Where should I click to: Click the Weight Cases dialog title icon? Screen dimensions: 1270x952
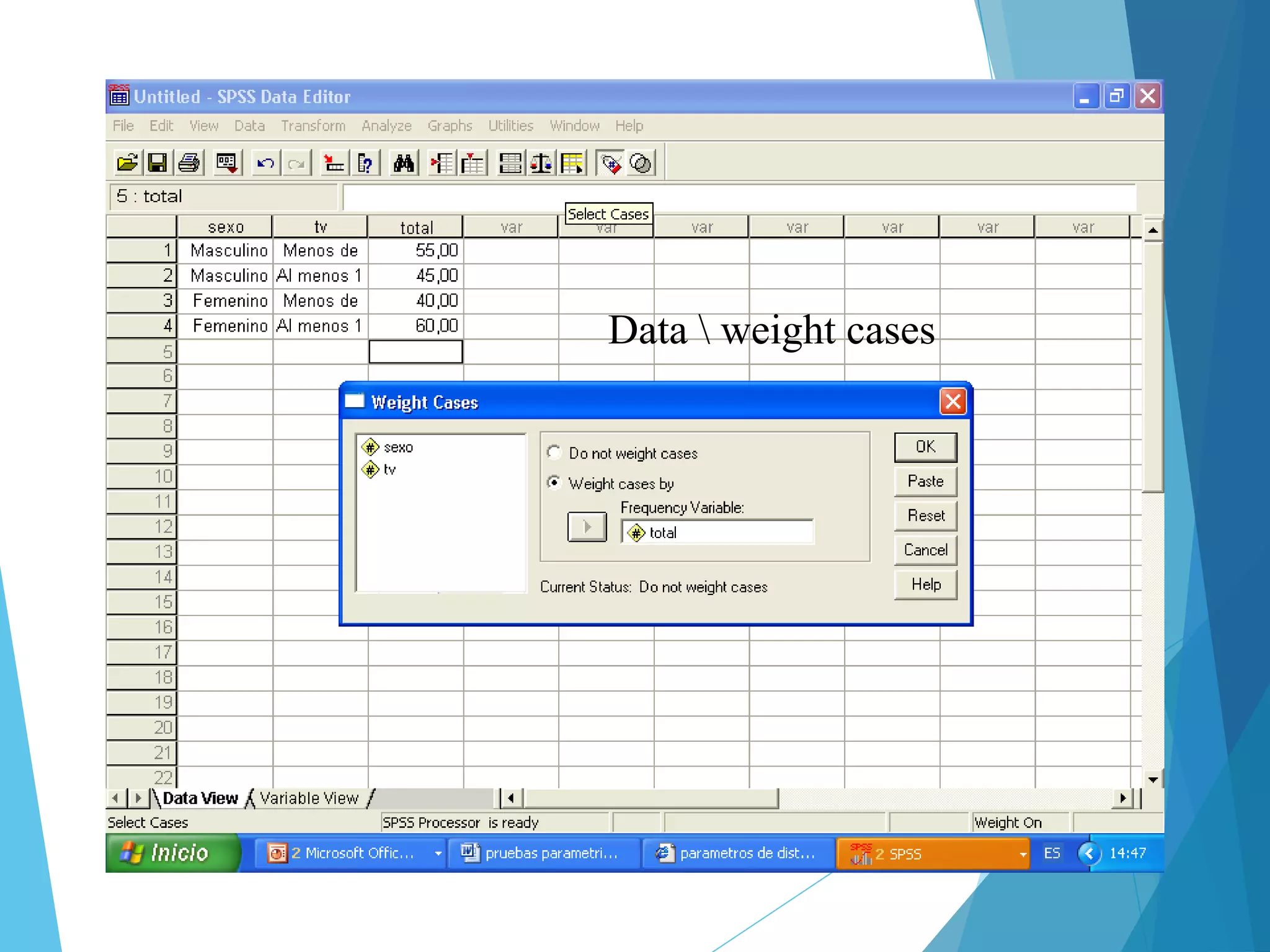tap(355, 401)
